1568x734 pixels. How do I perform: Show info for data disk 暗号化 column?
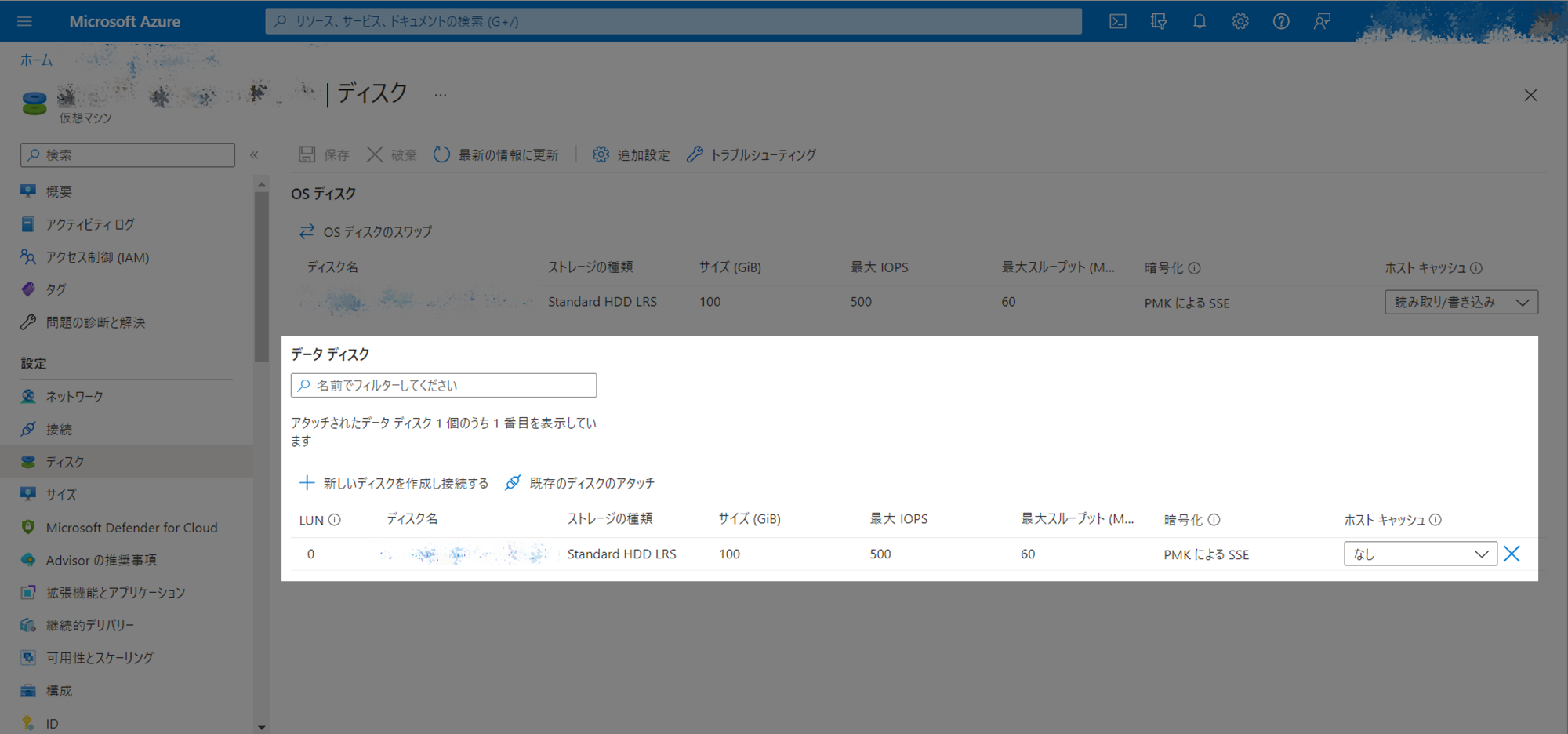pyautogui.click(x=1214, y=519)
